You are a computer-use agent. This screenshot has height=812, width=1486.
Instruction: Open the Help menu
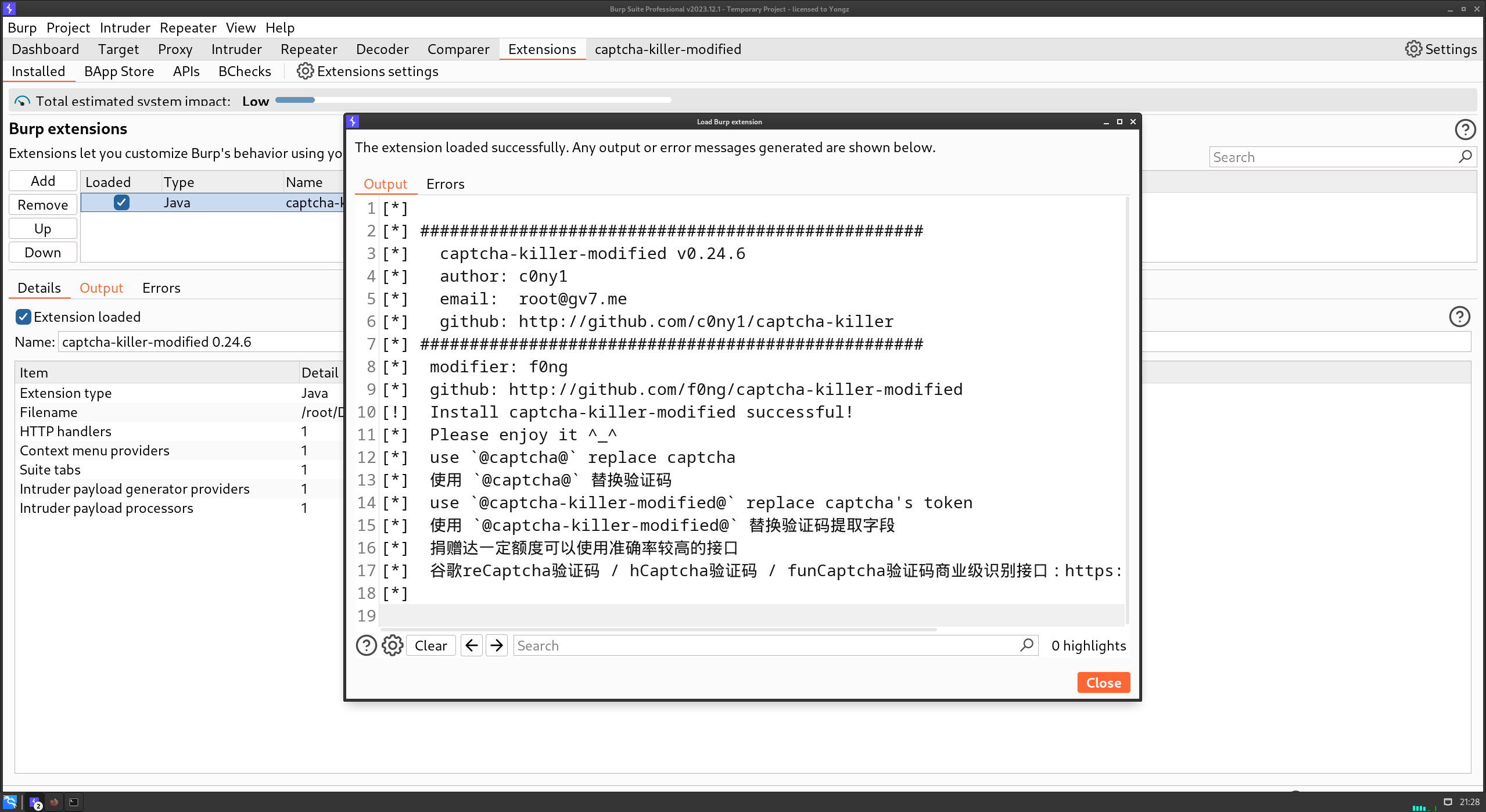coord(280,28)
